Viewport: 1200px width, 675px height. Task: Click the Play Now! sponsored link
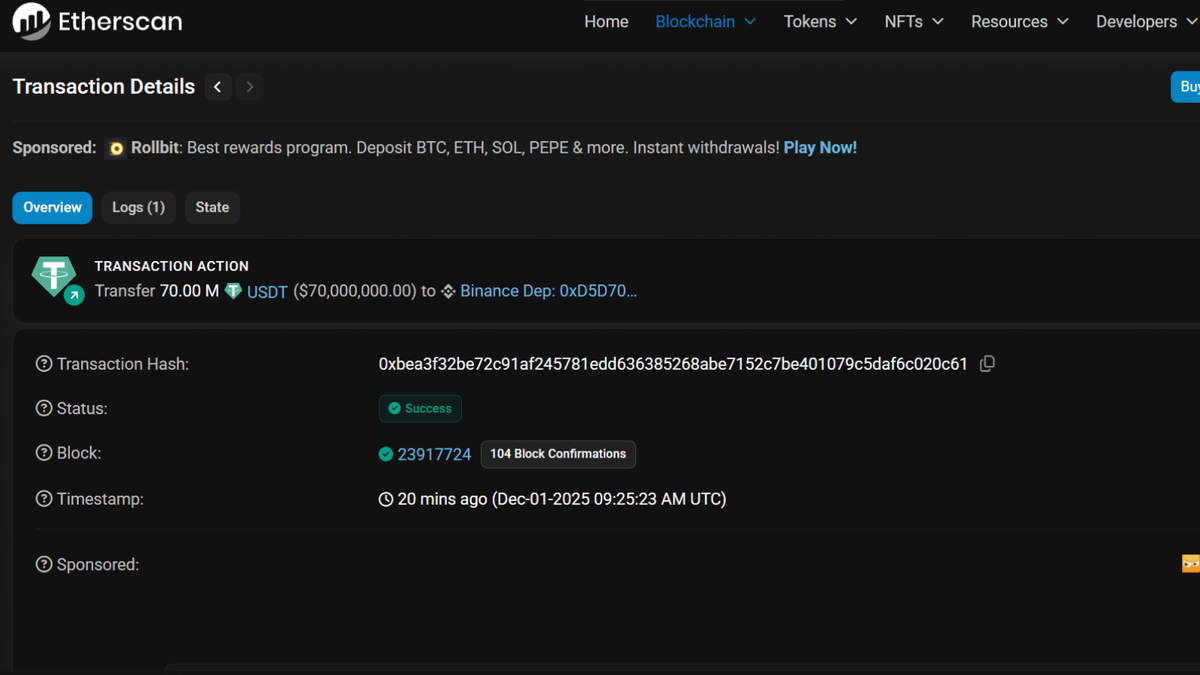820,148
